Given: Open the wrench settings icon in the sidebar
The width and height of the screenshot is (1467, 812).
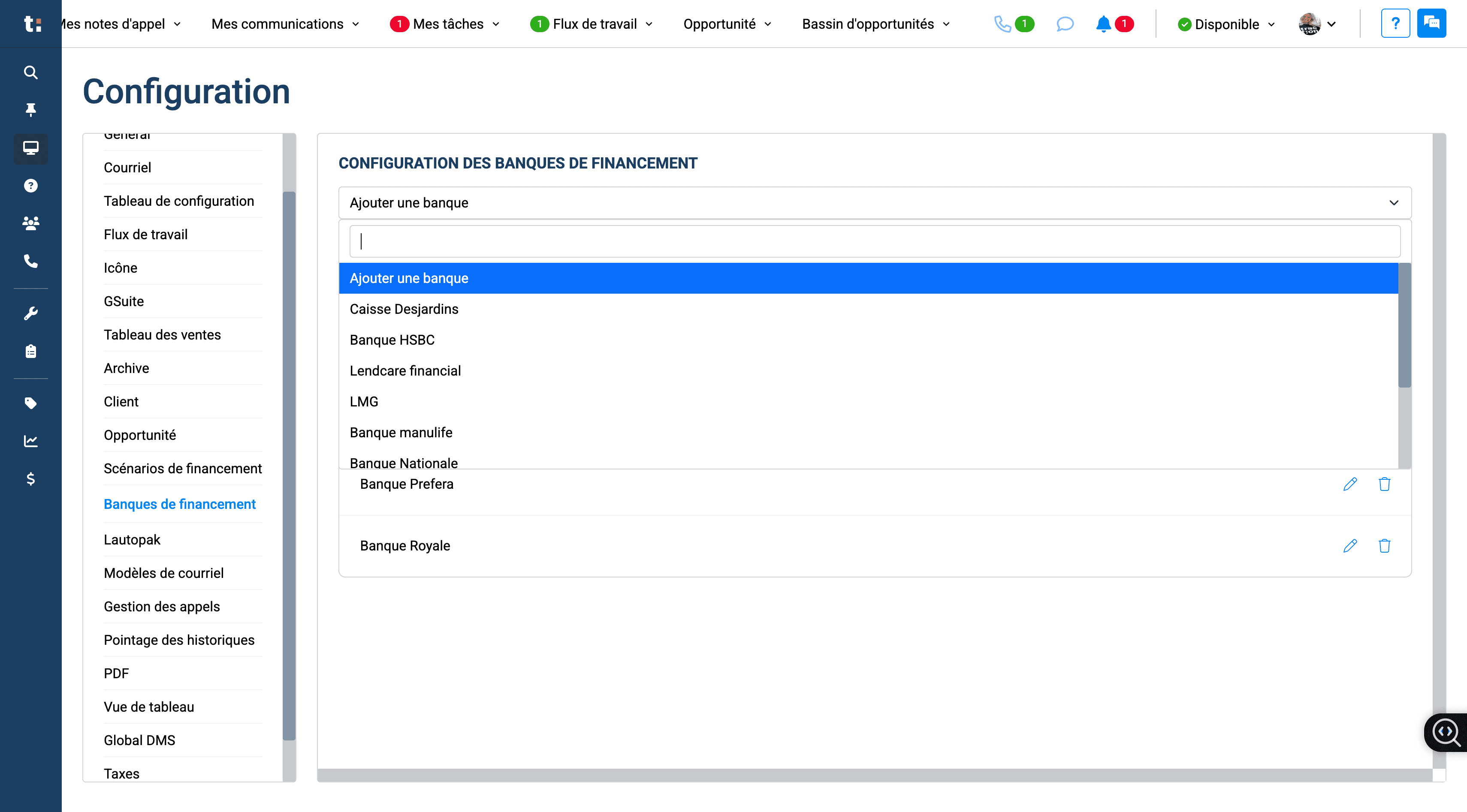Looking at the screenshot, I should tap(31, 313).
